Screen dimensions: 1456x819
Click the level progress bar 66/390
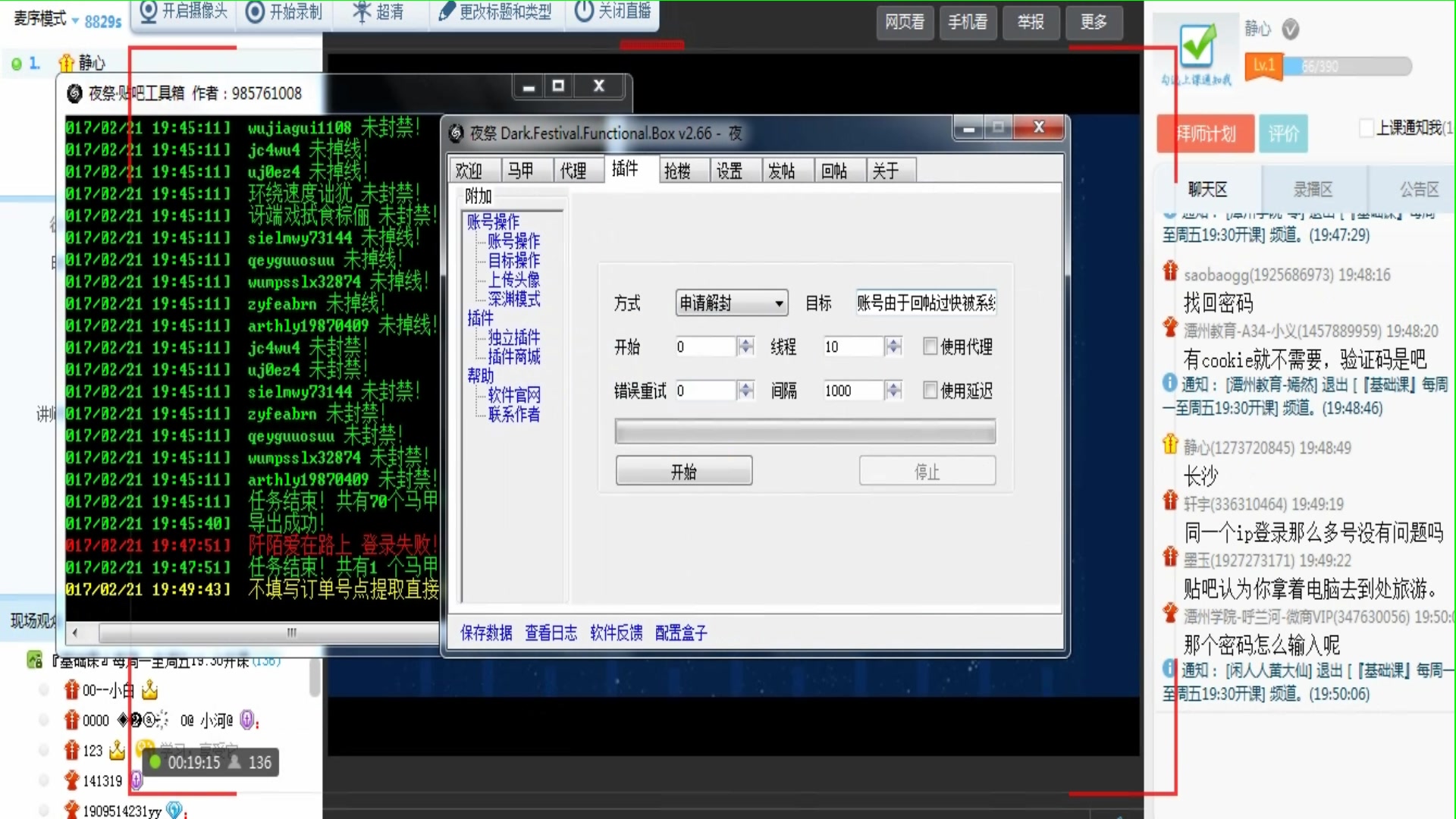click(1346, 67)
